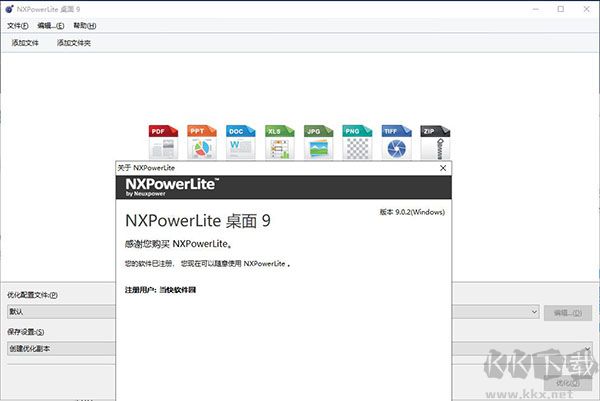The height and width of the screenshot is (401, 600).
Task: Click the XLS file type icon
Action: (280, 142)
